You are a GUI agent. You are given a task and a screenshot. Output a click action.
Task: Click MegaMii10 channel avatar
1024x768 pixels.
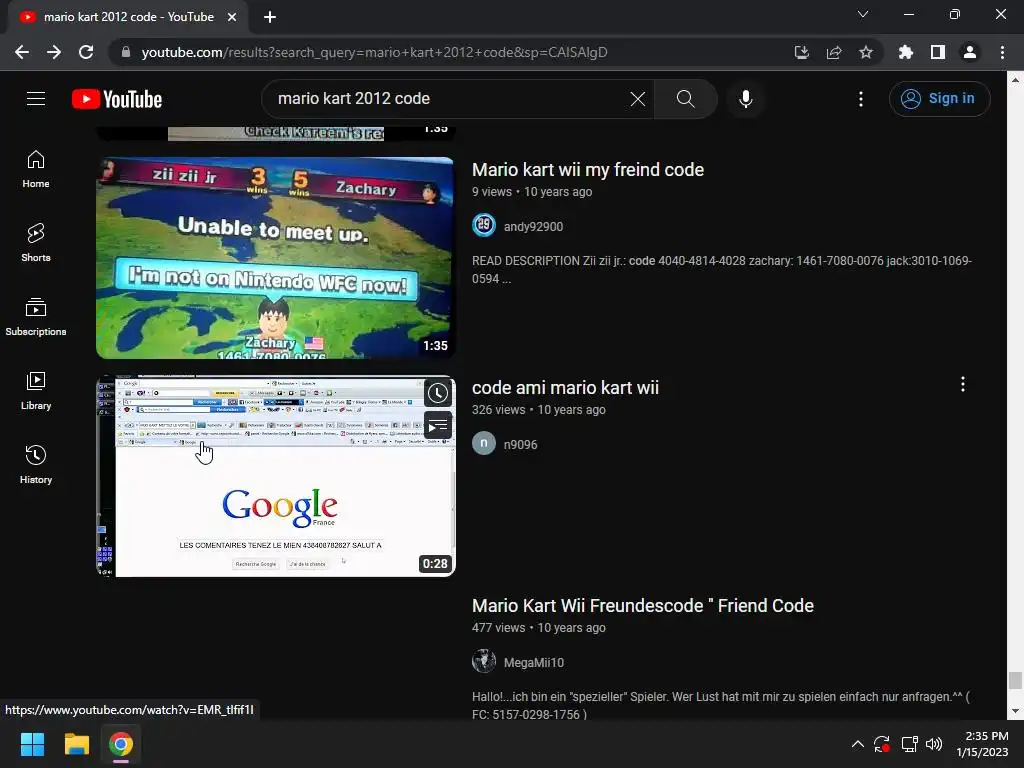484,662
